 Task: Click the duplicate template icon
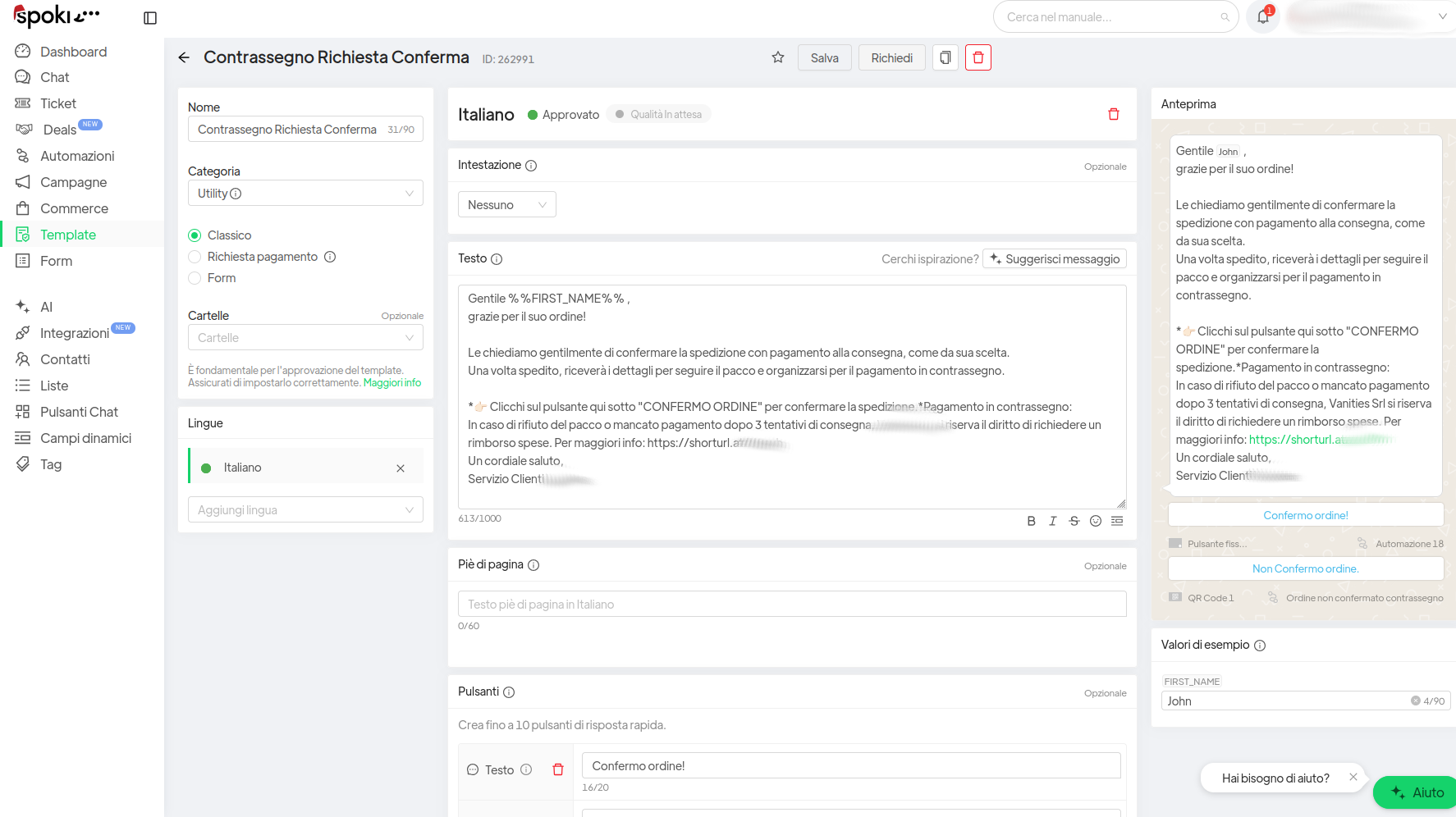tap(945, 57)
